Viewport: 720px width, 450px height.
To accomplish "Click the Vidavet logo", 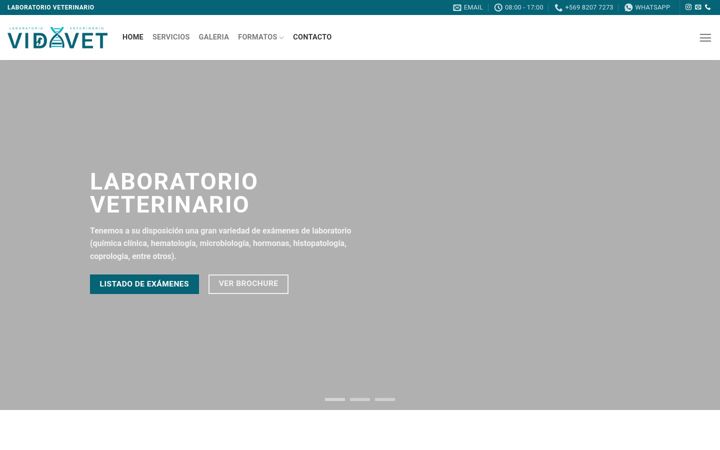I will pyautogui.click(x=57, y=37).
